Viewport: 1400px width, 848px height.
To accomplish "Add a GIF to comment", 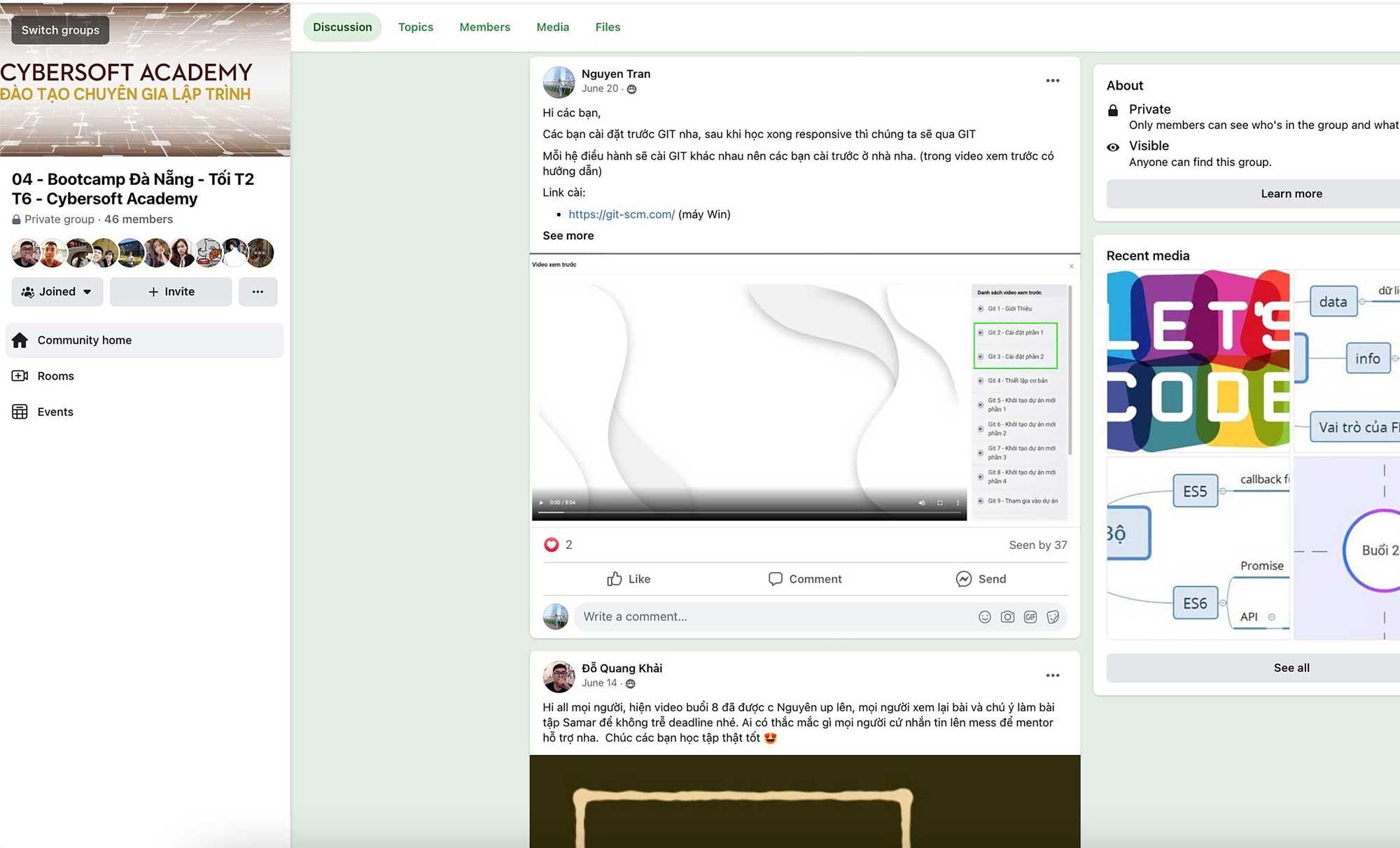I will point(1030,617).
